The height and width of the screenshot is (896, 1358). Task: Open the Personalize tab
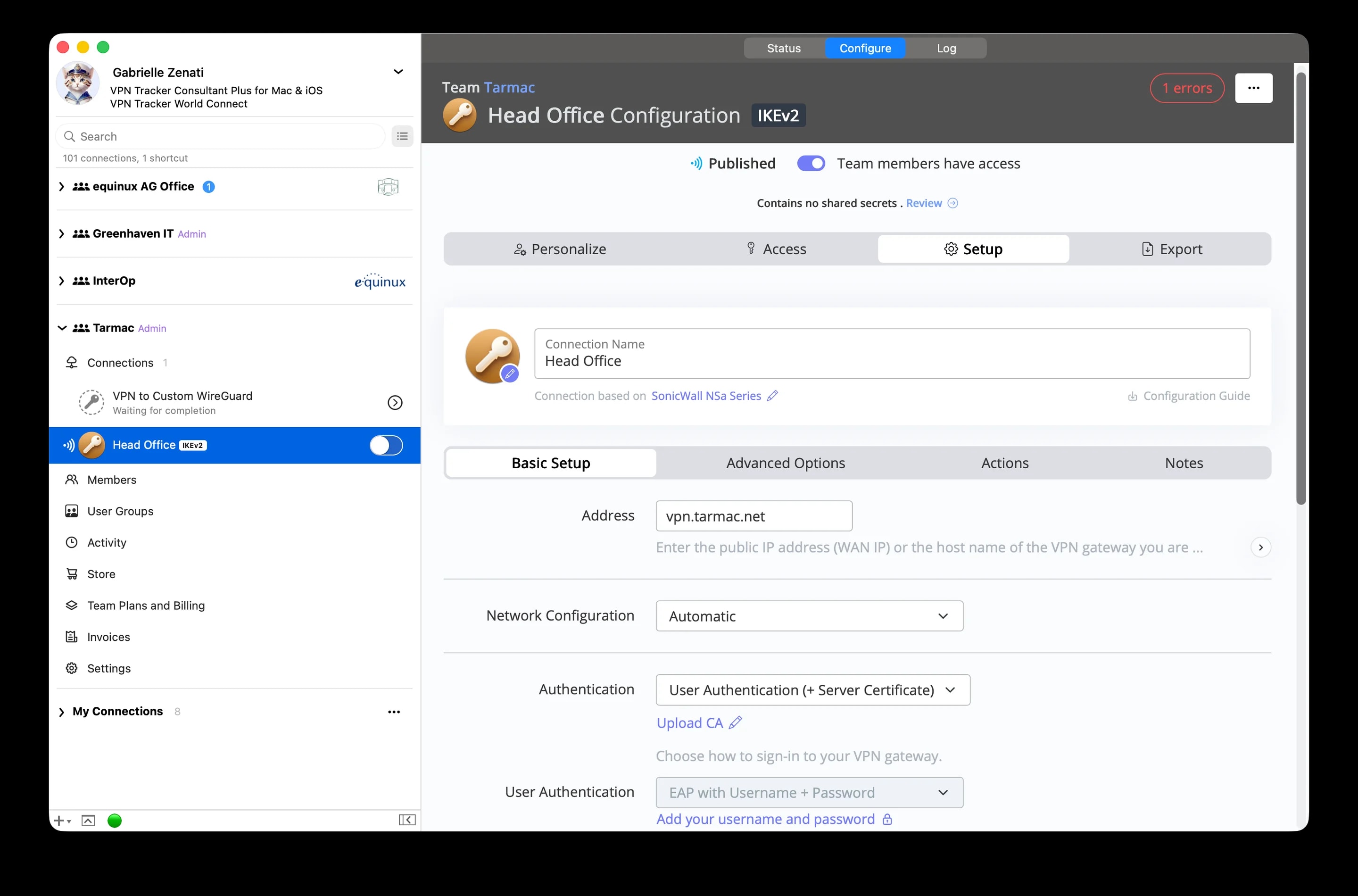[560, 249]
